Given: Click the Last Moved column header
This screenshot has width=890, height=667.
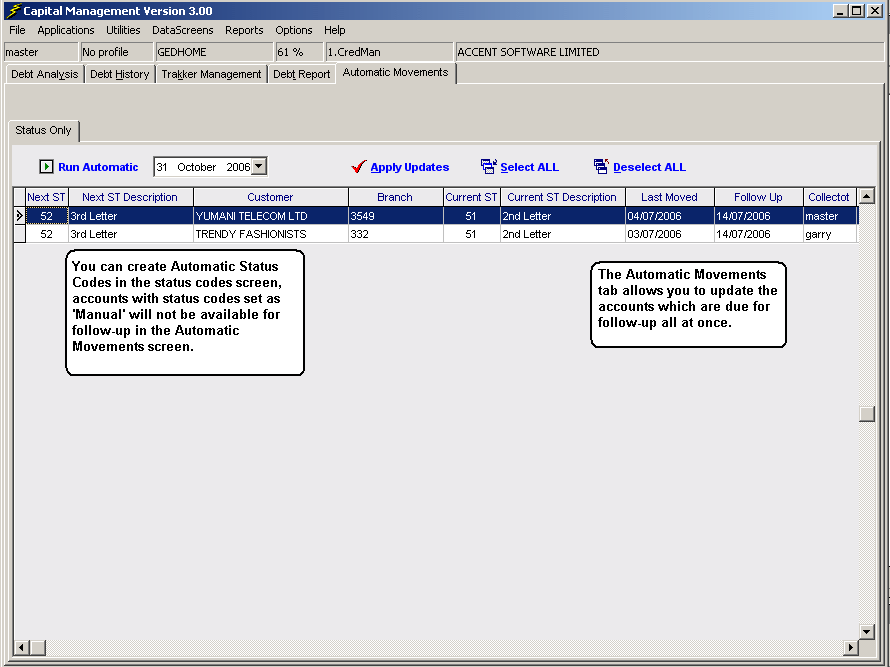Looking at the screenshot, I should click(669, 197).
